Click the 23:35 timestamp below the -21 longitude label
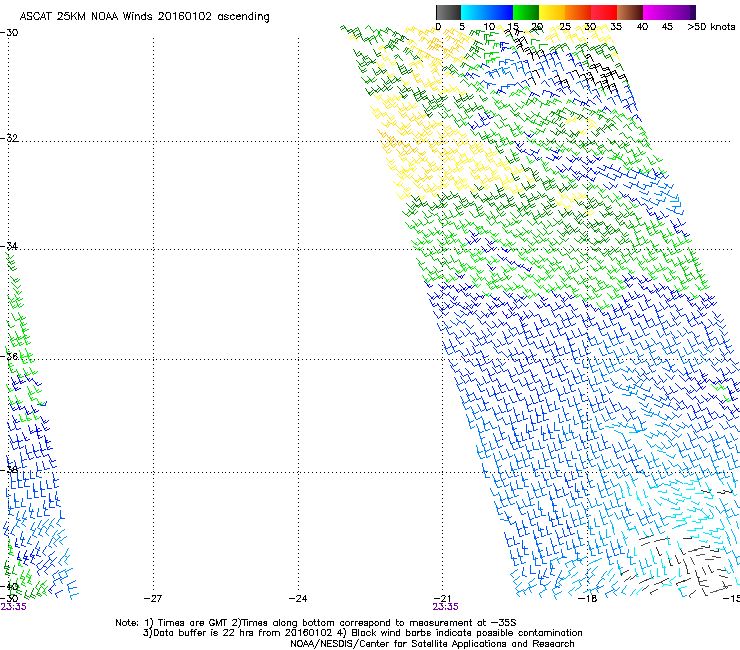The image size is (740, 650). 445,607
